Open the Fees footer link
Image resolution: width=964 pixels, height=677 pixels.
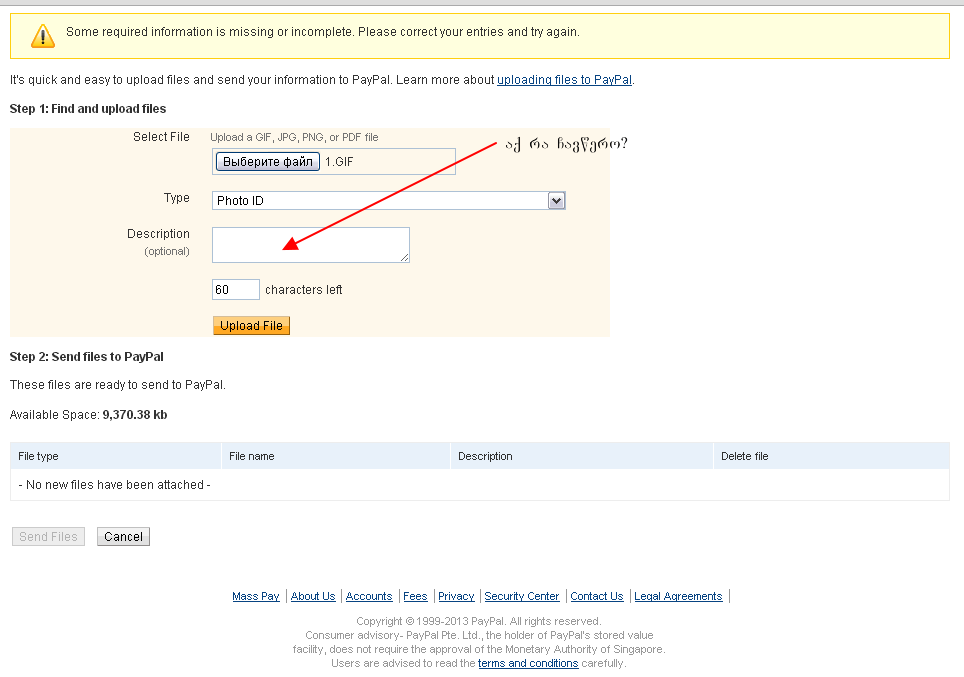415,596
